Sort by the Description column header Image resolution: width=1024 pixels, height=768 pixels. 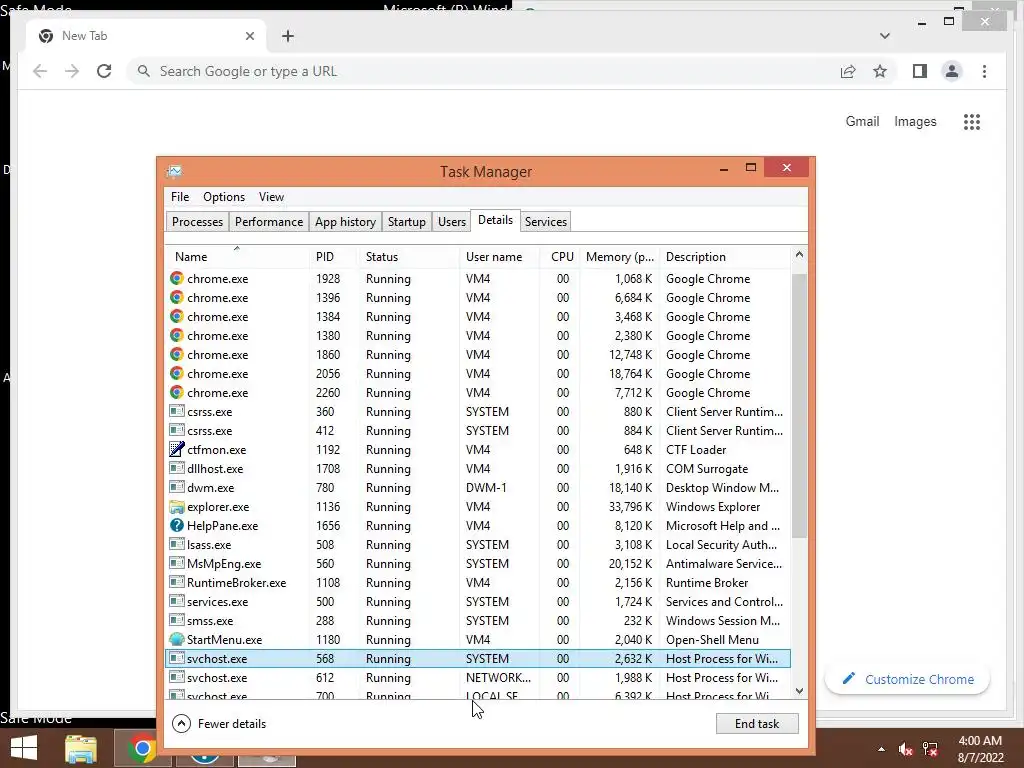click(x=725, y=257)
